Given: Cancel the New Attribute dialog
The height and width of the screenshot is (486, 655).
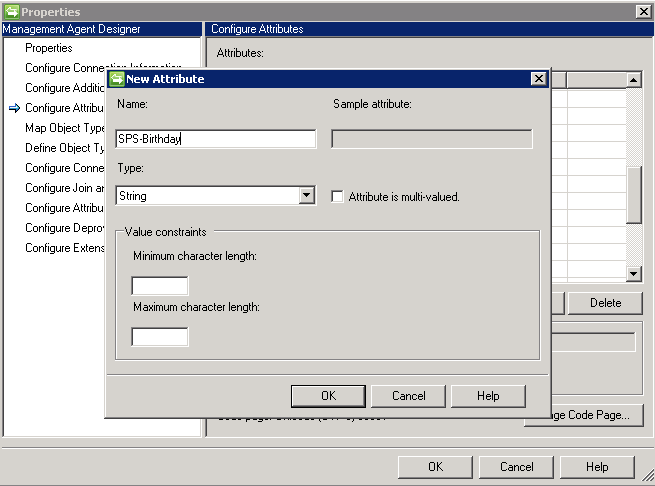Looking at the screenshot, I should pos(409,396).
